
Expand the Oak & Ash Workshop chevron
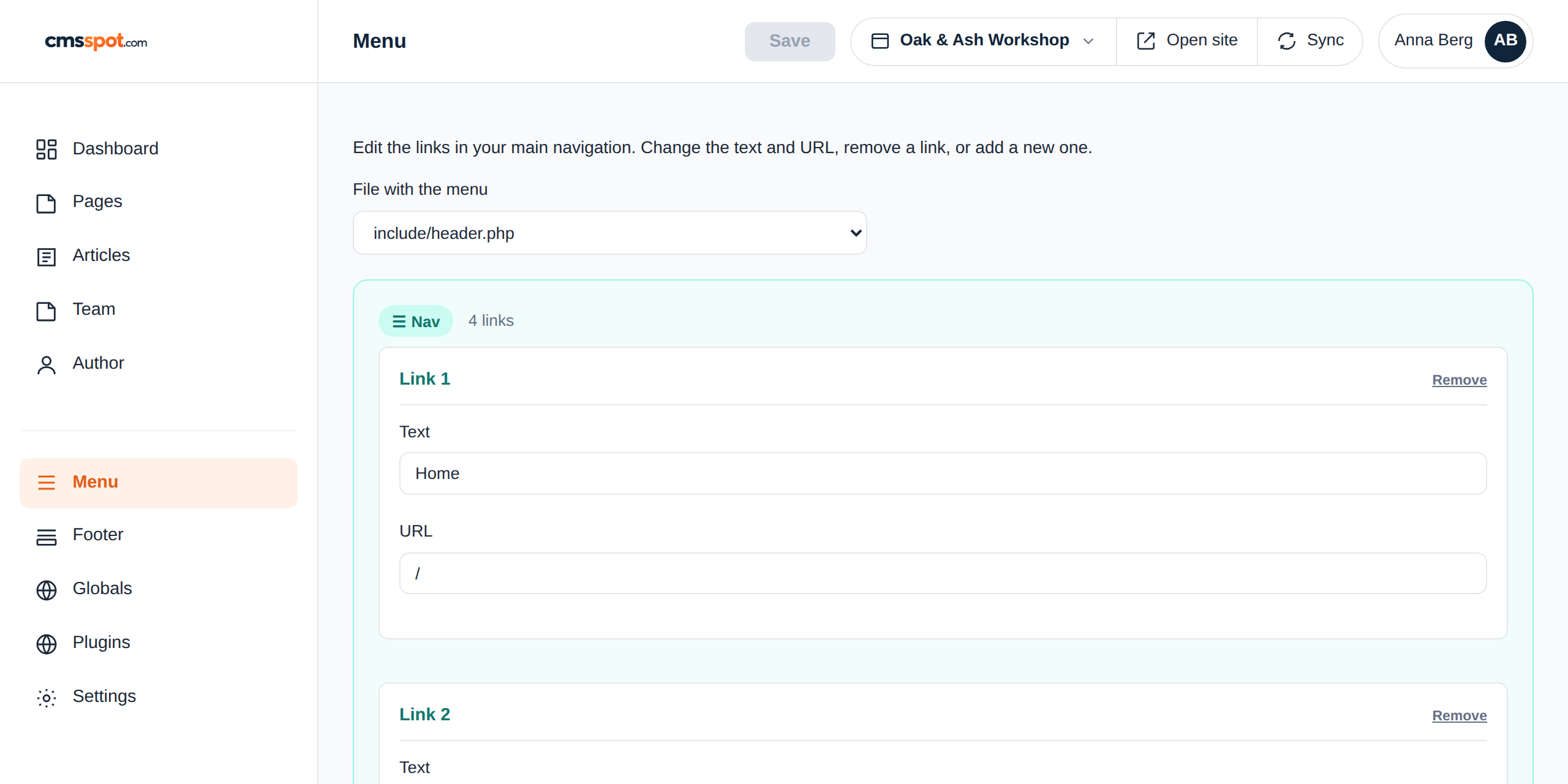1088,41
